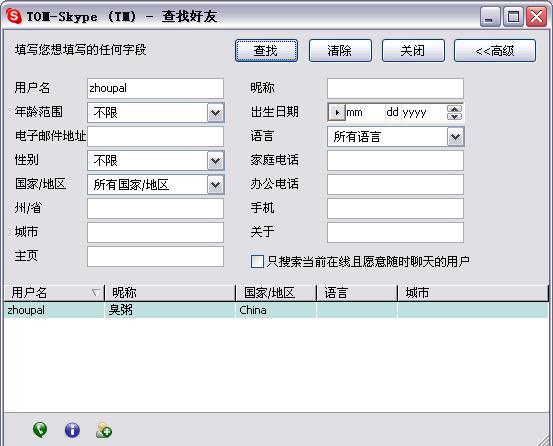Click the green call phone icon

pyautogui.click(x=40, y=430)
